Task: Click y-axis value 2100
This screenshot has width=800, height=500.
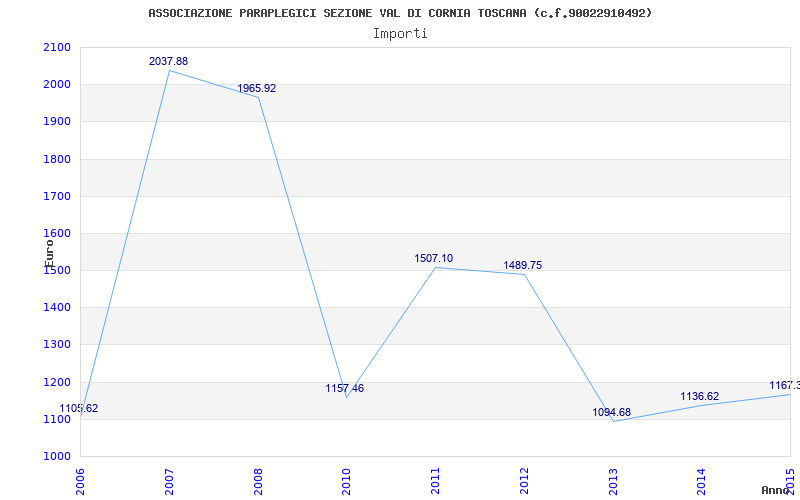Action: click(55, 47)
